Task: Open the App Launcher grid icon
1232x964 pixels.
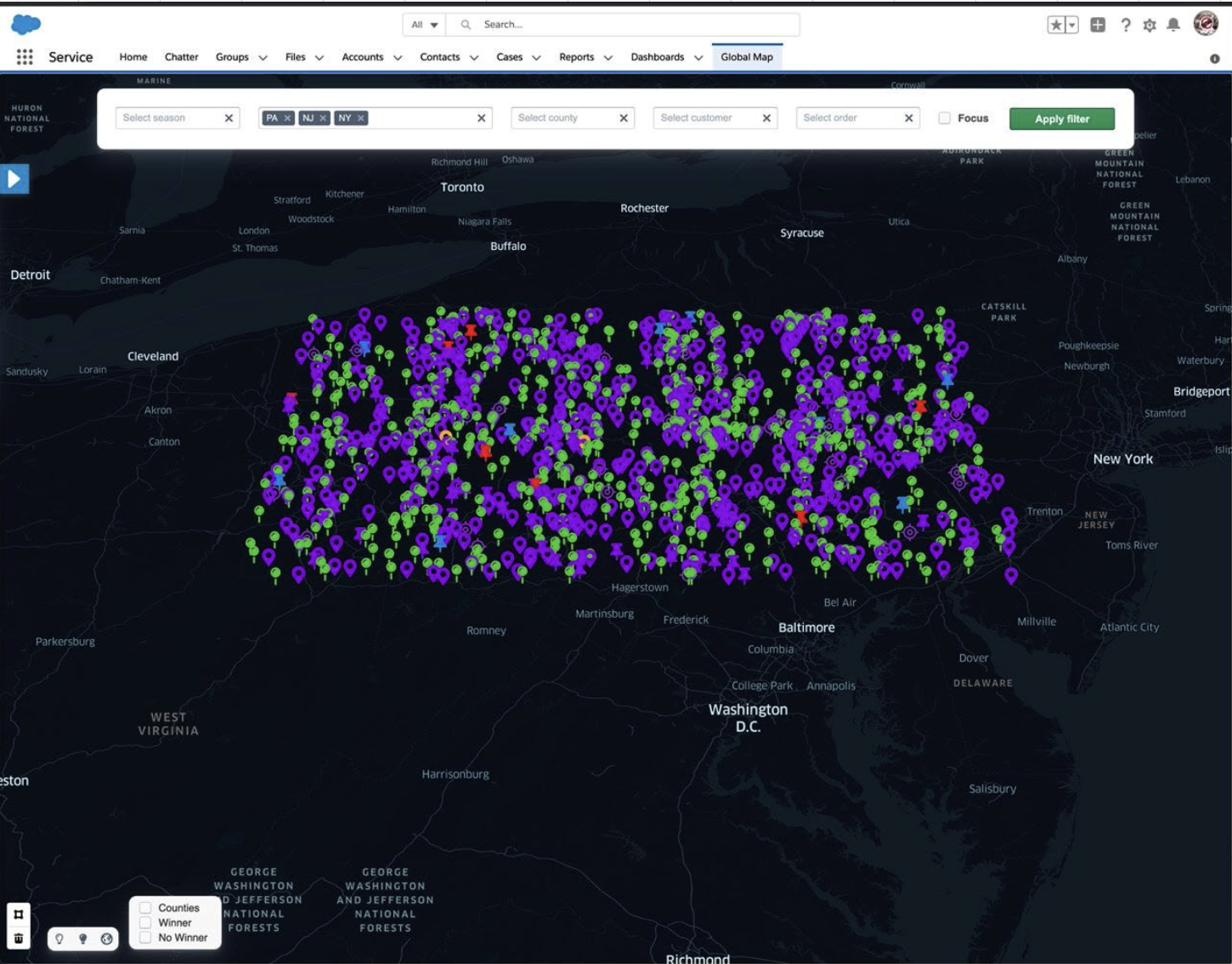Action: (25, 57)
